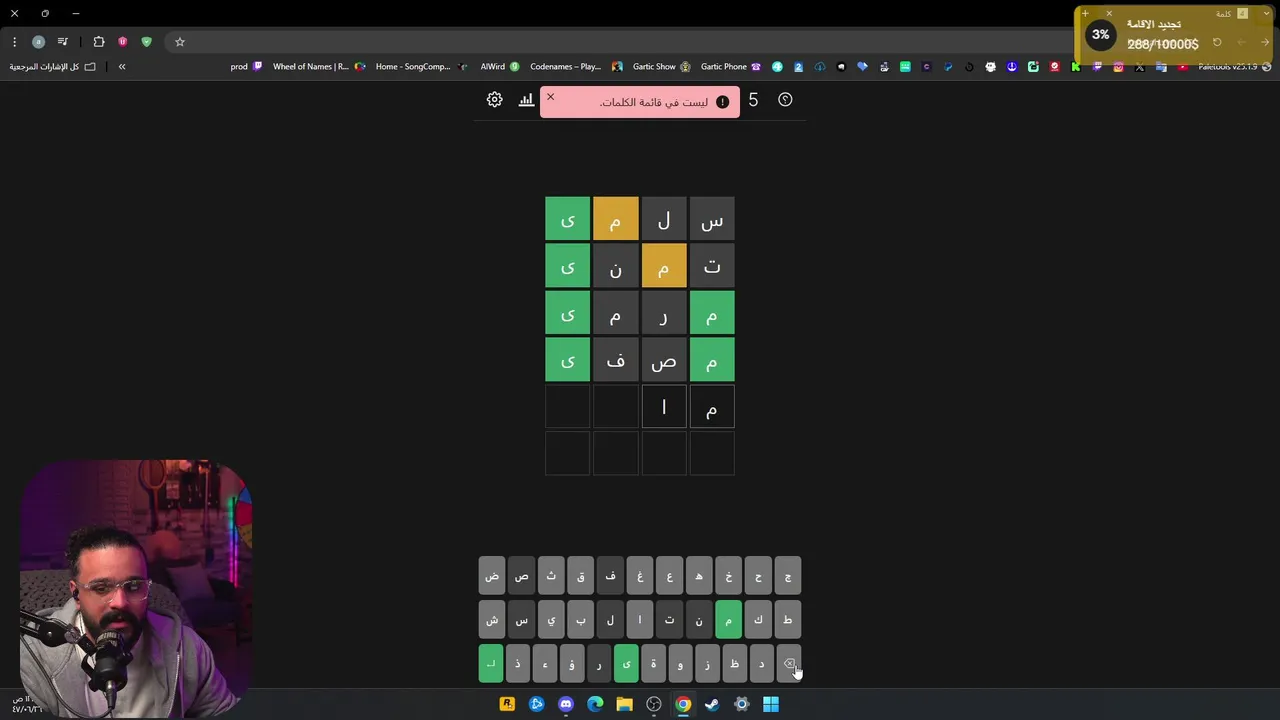Open the 'Home - SongComp...' bookmark
Image resolution: width=1280 pixels, height=720 pixels.
click(421, 67)
